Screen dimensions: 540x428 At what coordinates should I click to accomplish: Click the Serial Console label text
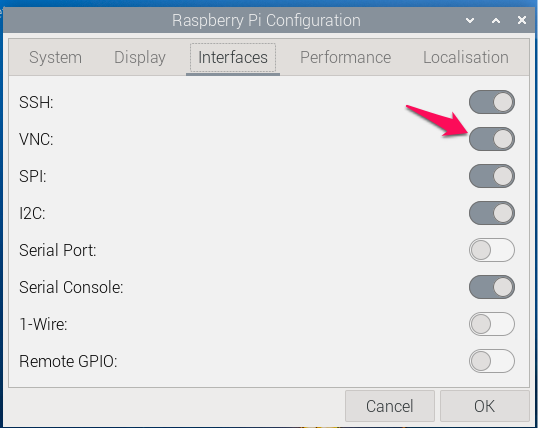click(x=71, y=287)
